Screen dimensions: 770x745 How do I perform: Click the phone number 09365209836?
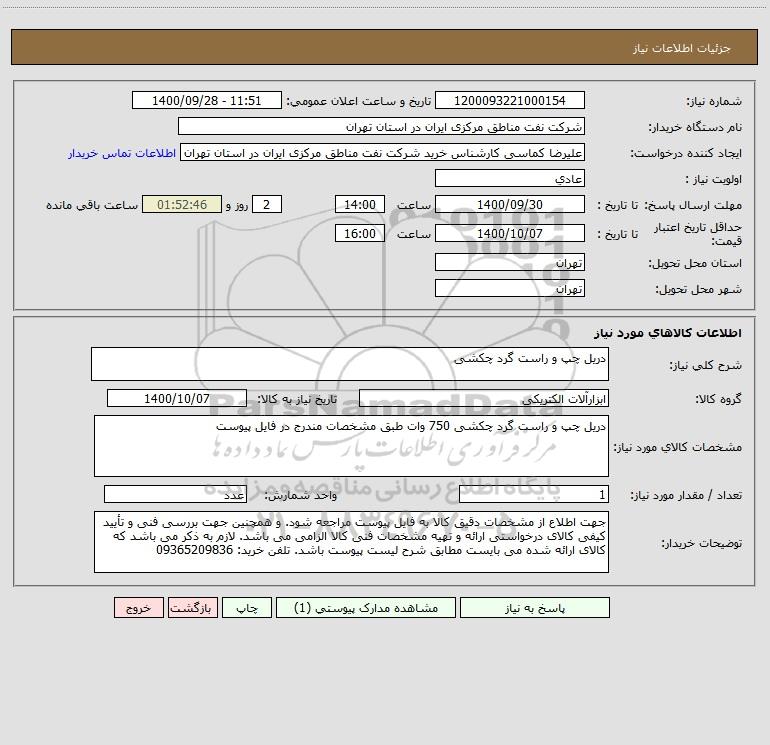tap(194, 550)
